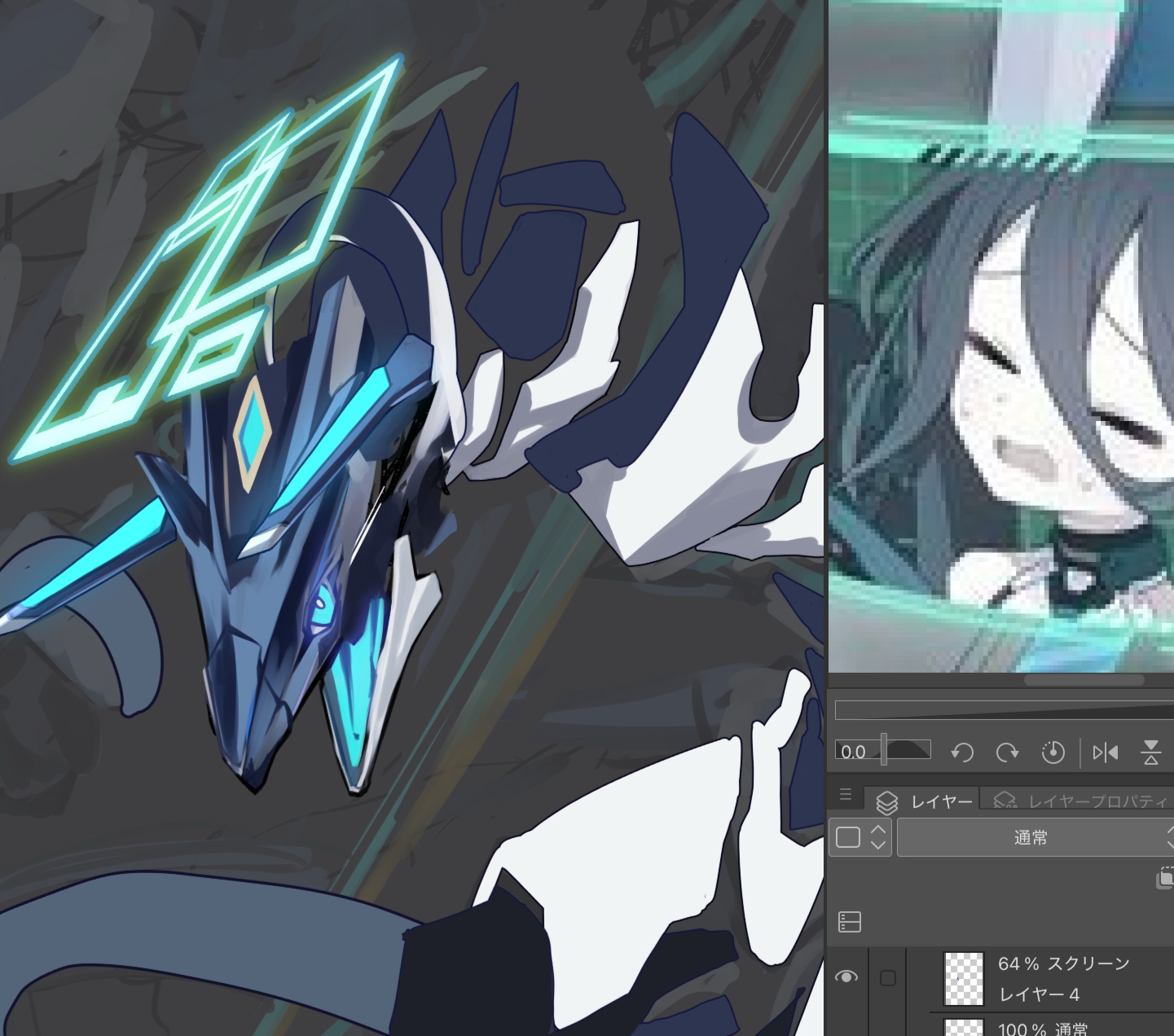Click the navigator zoom slider bar
Image resolution: width=1174 pixels, height=1036 pixels.
1002,710
